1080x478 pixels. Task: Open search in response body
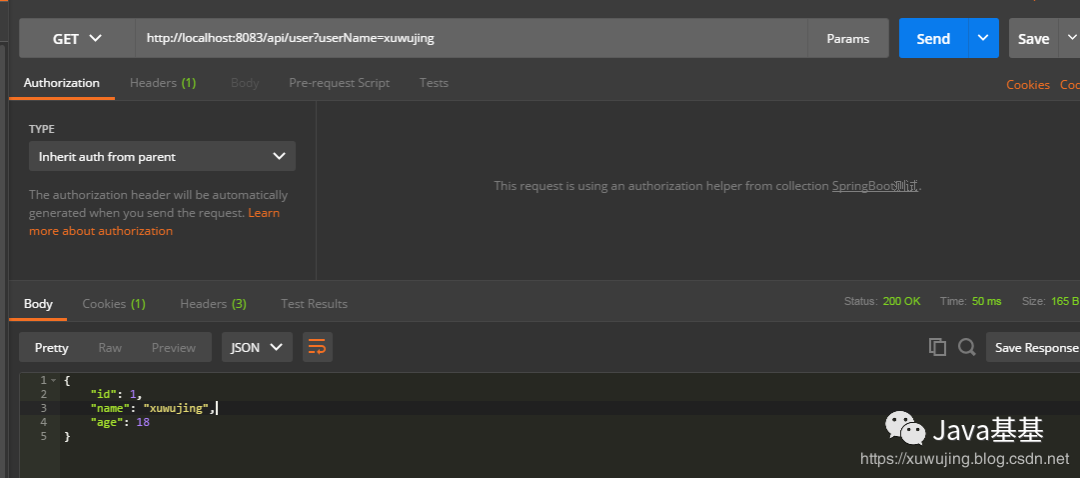967,347
